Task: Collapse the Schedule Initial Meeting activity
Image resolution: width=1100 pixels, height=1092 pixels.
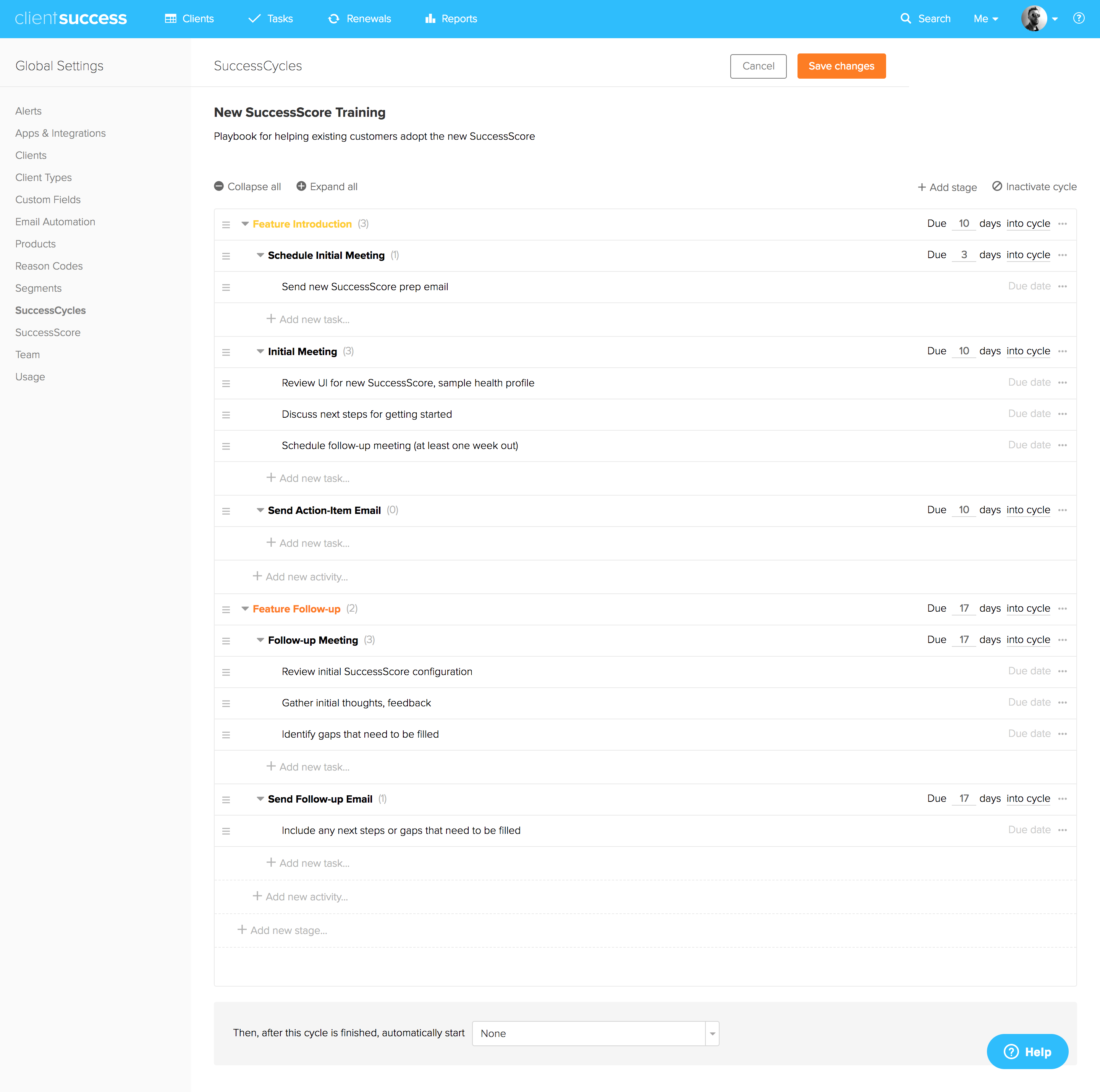Action: point(260,255)
